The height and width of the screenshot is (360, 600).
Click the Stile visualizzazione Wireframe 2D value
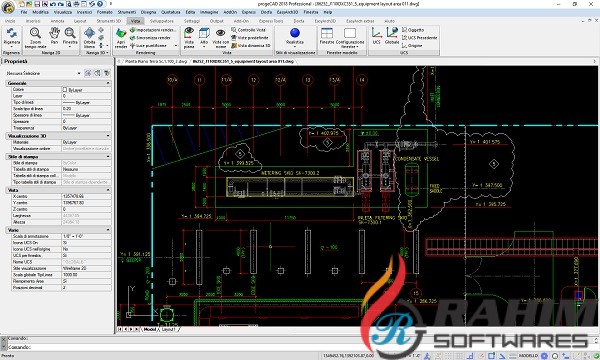(86, 268)
